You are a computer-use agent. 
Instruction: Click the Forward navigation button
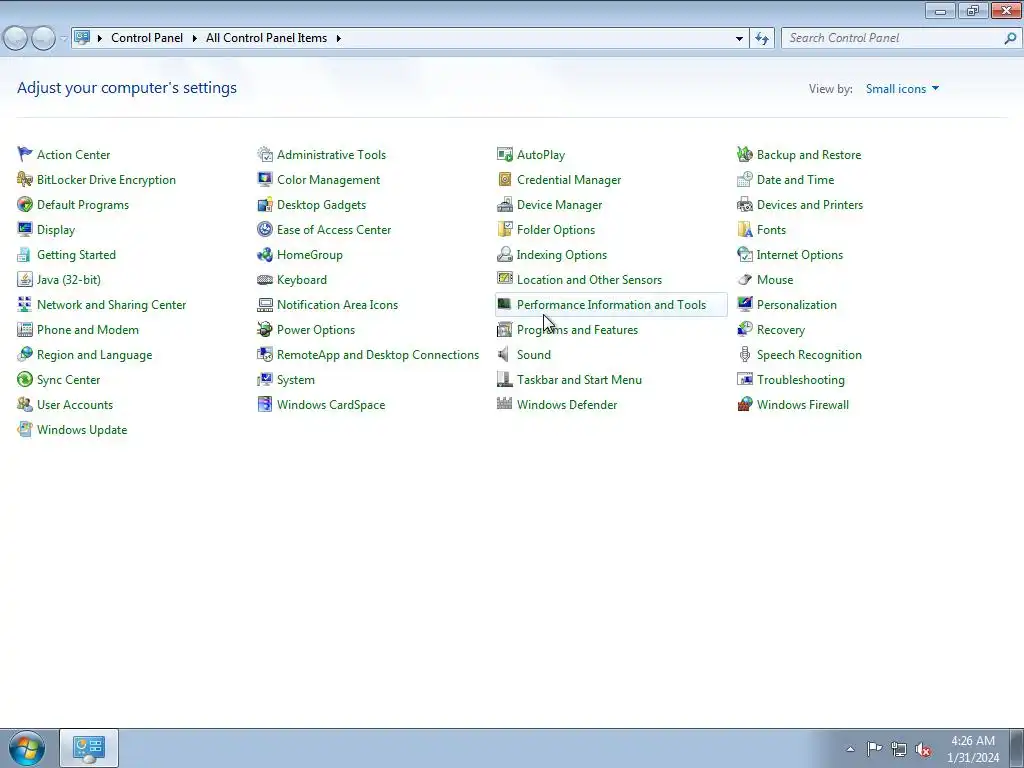point(44,39)
